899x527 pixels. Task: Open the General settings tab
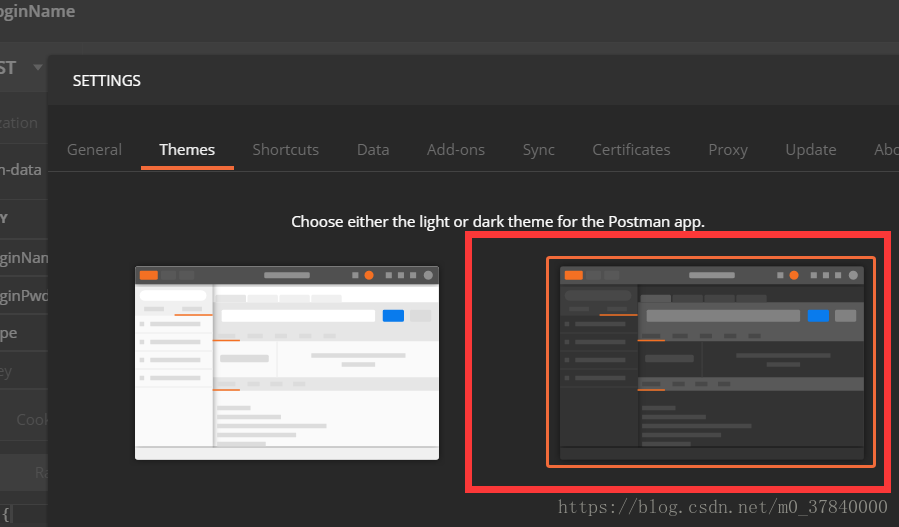click(95, 150)
